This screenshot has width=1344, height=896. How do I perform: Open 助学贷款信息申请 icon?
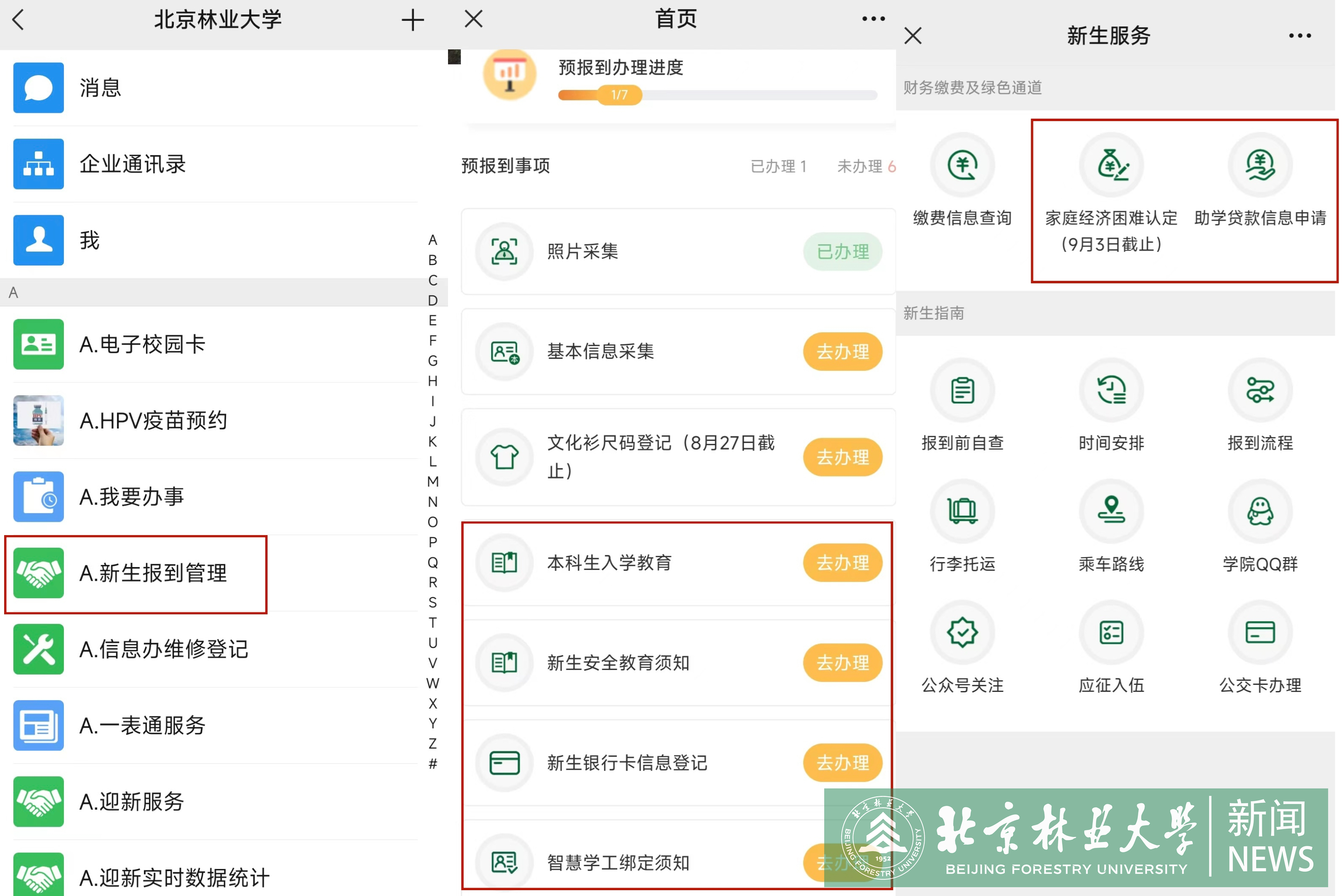coord(1259,165)
